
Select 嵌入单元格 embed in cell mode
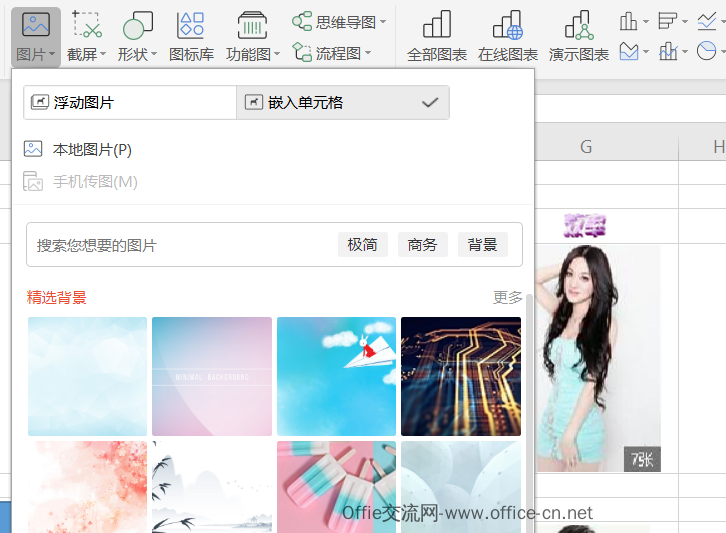point(343,102)
